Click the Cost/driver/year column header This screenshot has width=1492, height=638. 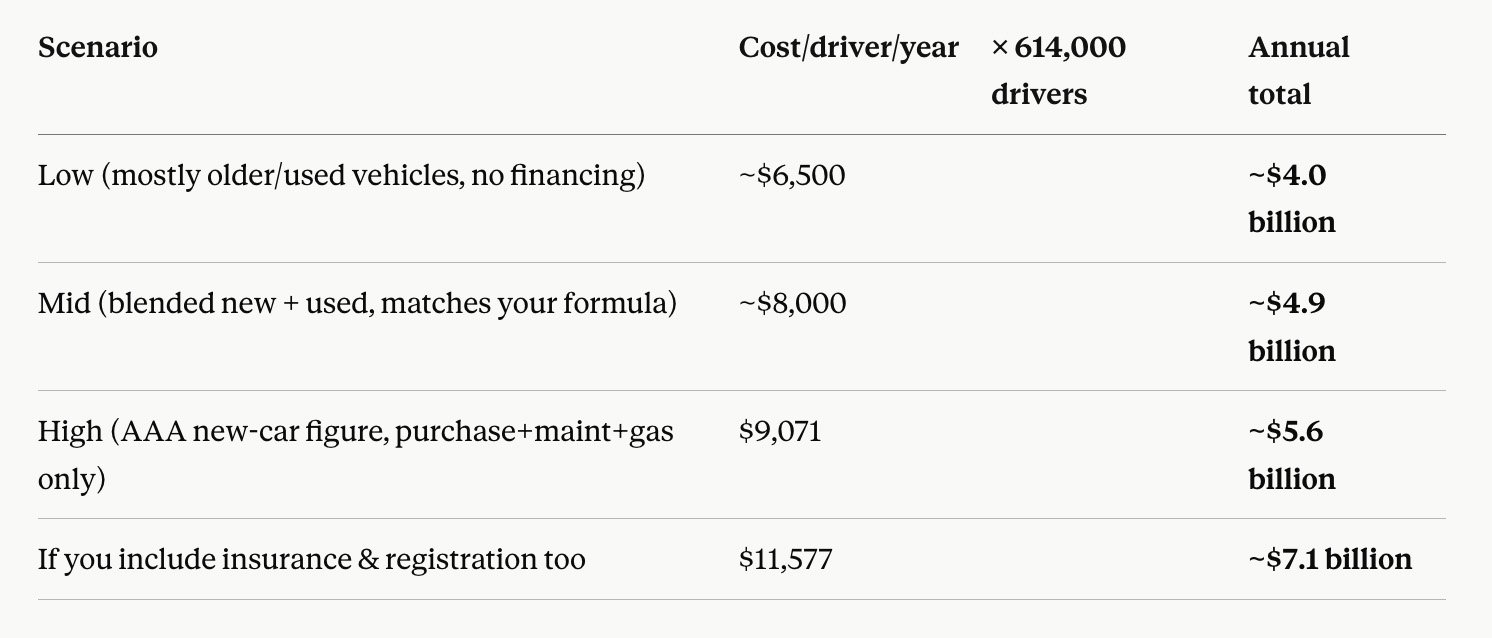tap(848, 47)
